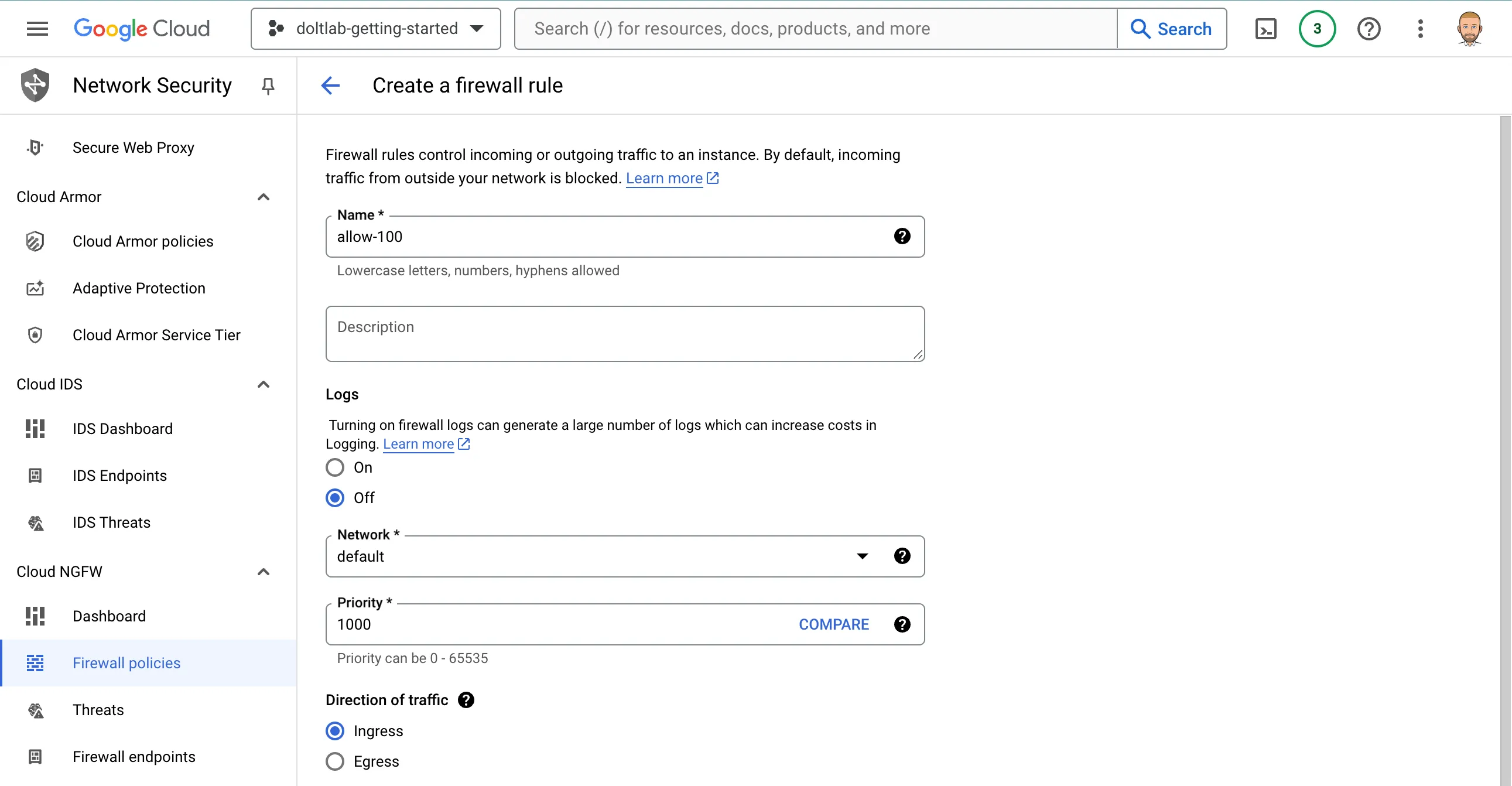The height and width of the screenshot is (786, 1512).
Task: Collapse the Cloud Armor section
Action: (264, 197)
